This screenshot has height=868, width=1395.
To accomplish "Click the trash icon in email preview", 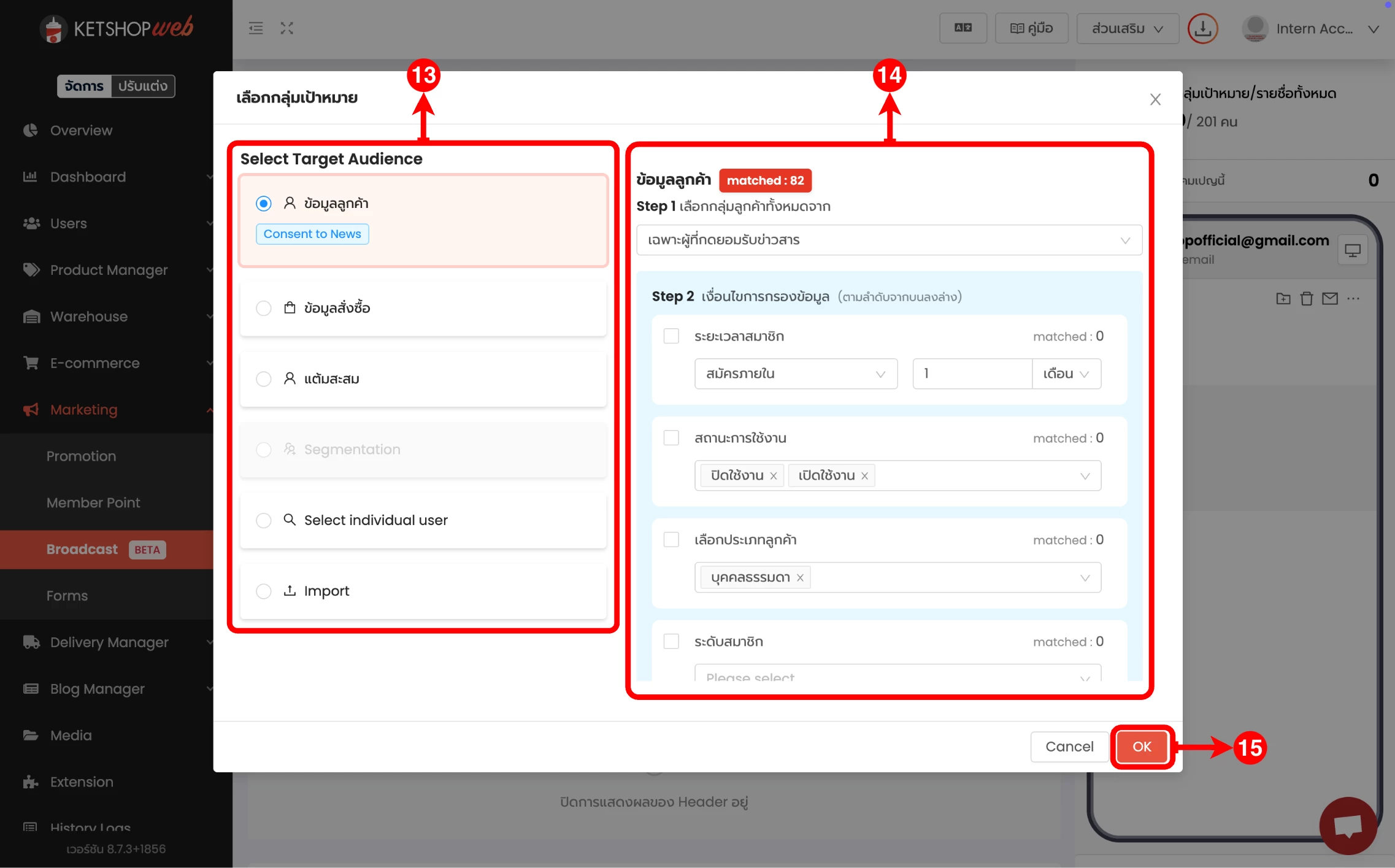I will (1307, 299).
